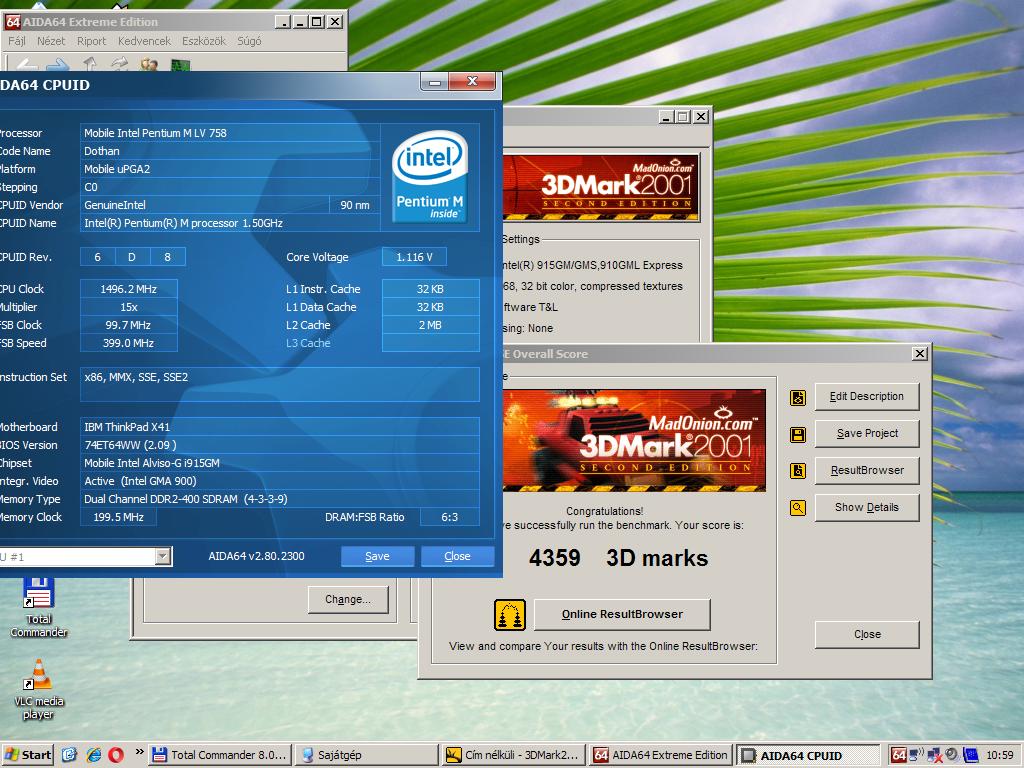The height and width of the screenshot is (768, 1024).
Task: Click the AIDA64 CPUID taskbar item
Action: coord(807,756)
